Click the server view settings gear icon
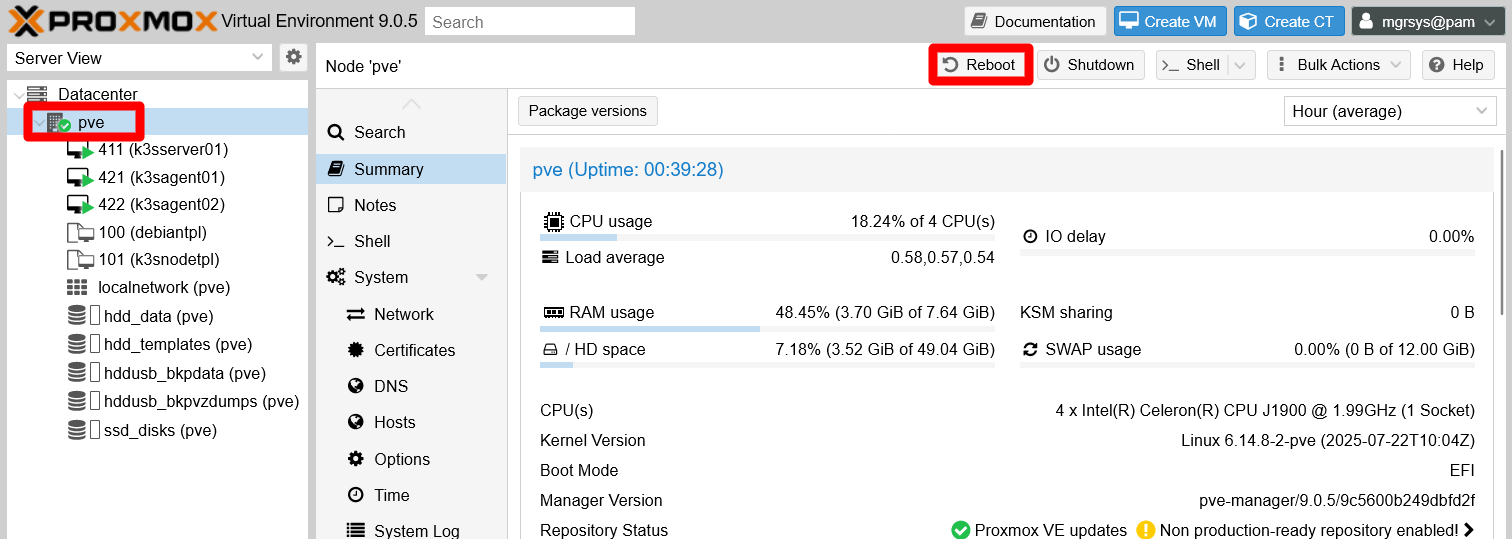The height and width of the screenshot is (539, 1512). (293, 58)
